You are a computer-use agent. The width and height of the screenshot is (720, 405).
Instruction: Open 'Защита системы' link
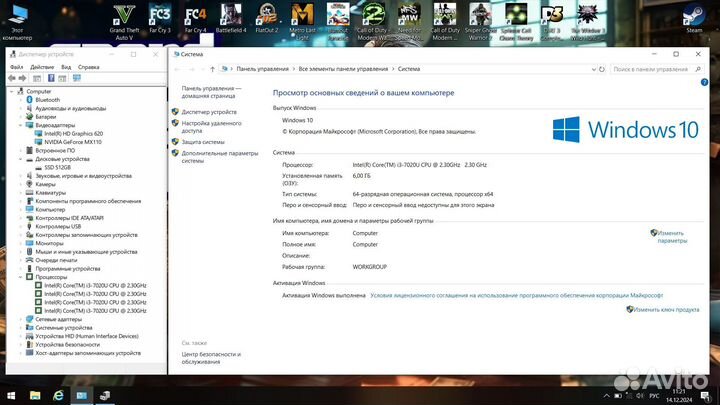(203, 142)
